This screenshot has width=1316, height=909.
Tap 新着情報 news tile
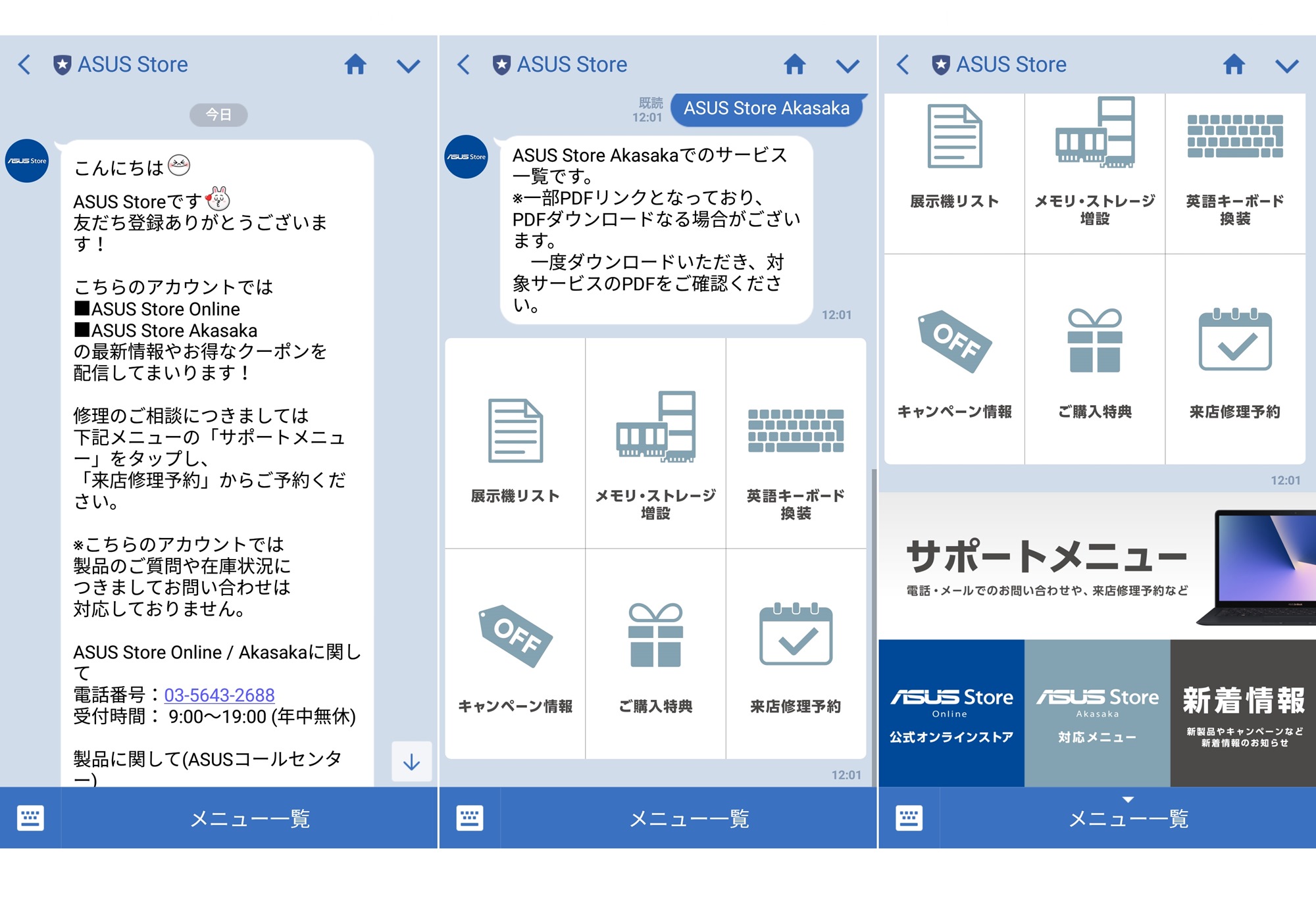pos(1243,714)
